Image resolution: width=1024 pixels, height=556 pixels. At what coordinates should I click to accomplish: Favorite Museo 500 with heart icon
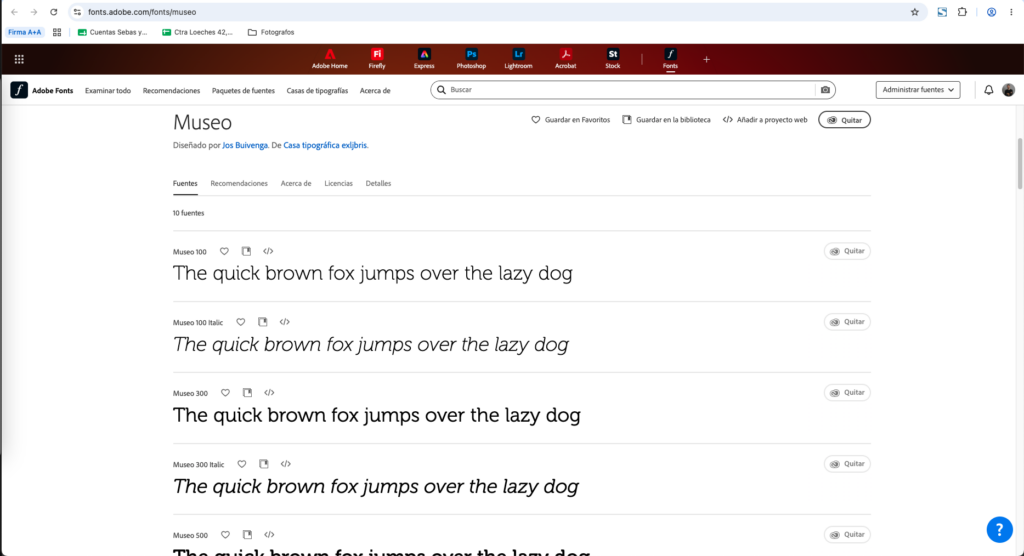point(225,534)
